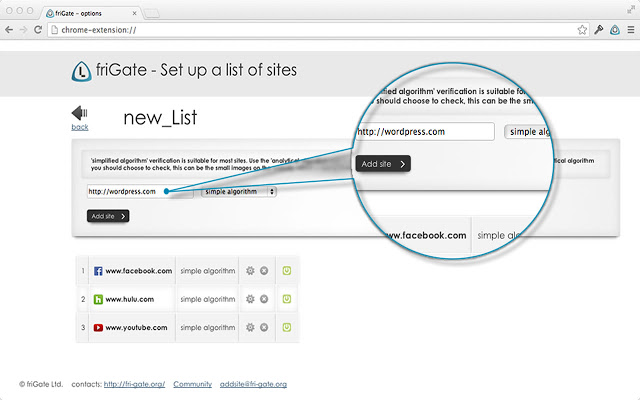Remove www.youtube.com with delete icon

point(264,327)
